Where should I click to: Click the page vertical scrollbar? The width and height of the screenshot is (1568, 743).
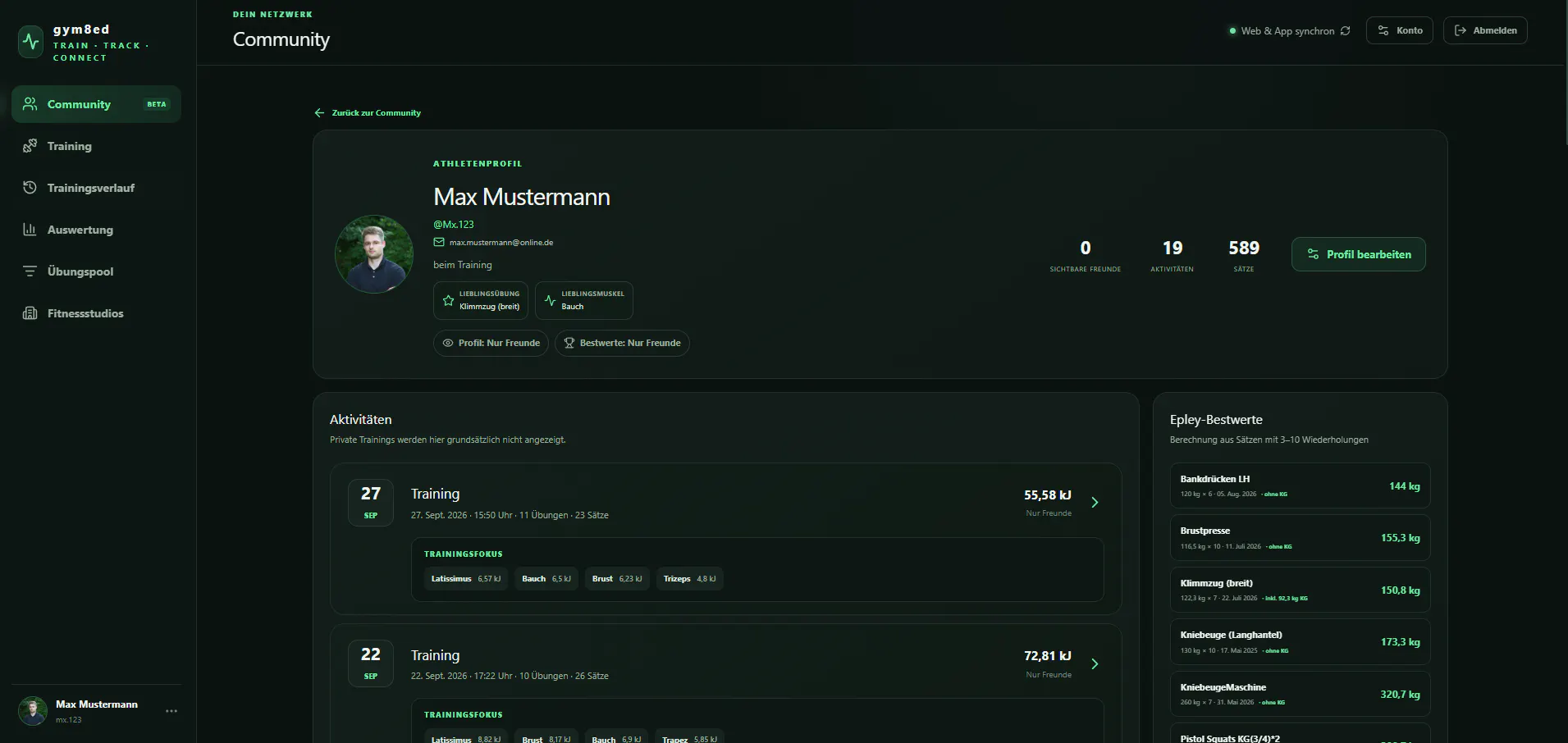pyautogui.click(x=1565, y=74)
